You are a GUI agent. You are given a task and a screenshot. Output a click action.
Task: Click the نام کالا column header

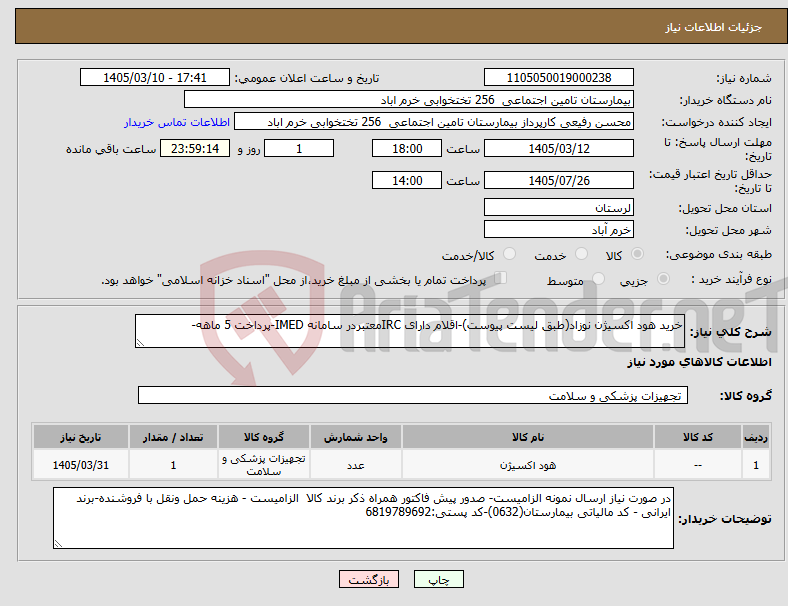point(528,437)
